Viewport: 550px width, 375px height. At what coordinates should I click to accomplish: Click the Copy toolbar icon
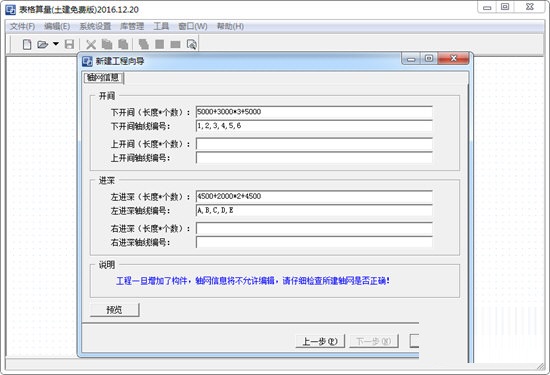click(x=107, y=44)
